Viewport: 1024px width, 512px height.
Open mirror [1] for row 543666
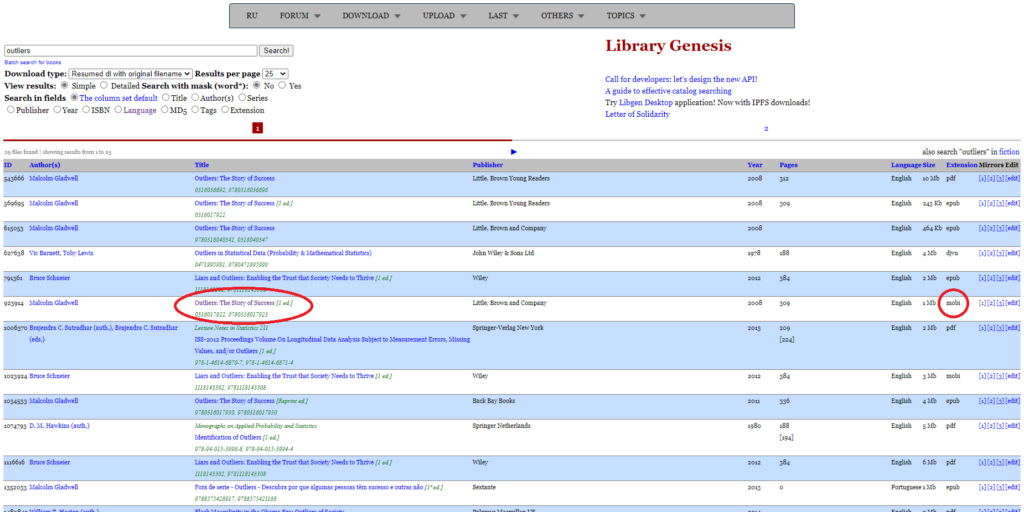tap(982, 178)
